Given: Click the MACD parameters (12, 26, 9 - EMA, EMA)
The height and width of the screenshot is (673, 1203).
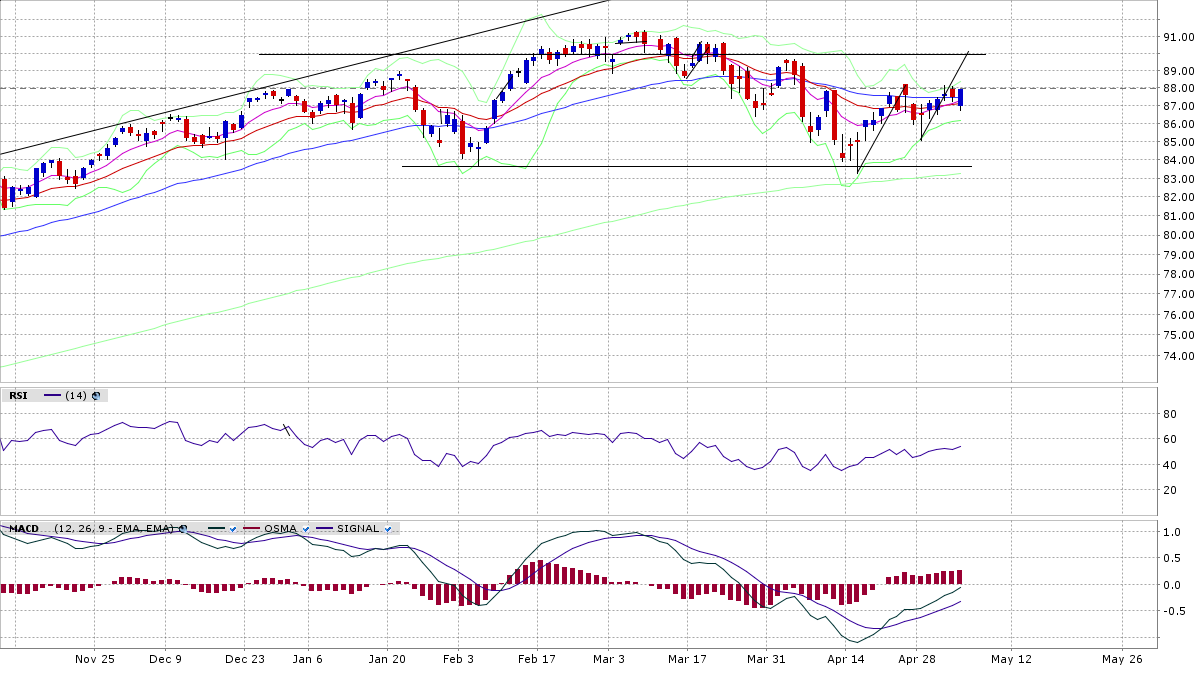Looking at the screenshot, I should pos(114,528).
